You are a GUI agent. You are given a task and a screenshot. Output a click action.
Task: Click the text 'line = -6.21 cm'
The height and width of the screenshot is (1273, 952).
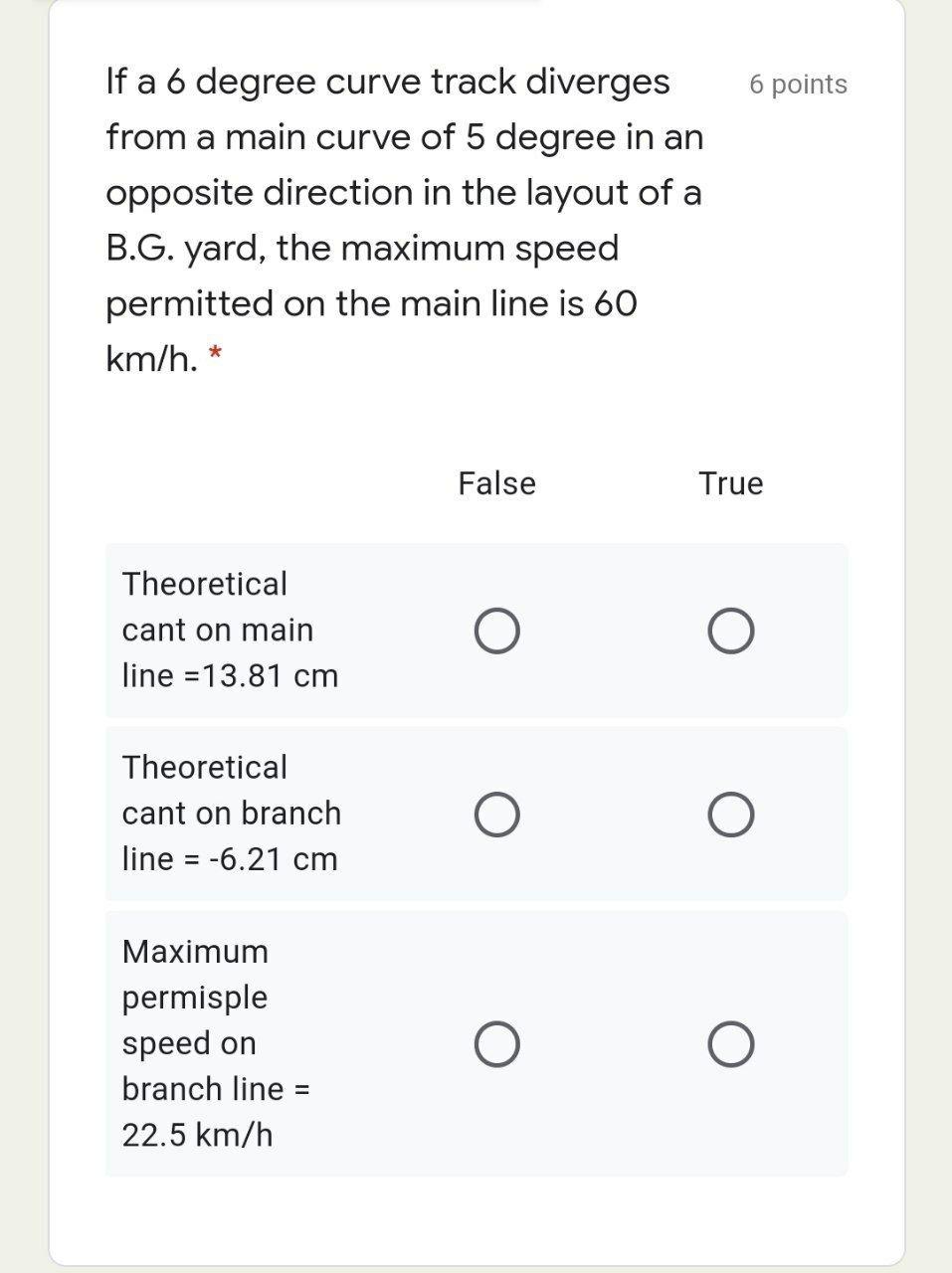click(x=230, y=859)
